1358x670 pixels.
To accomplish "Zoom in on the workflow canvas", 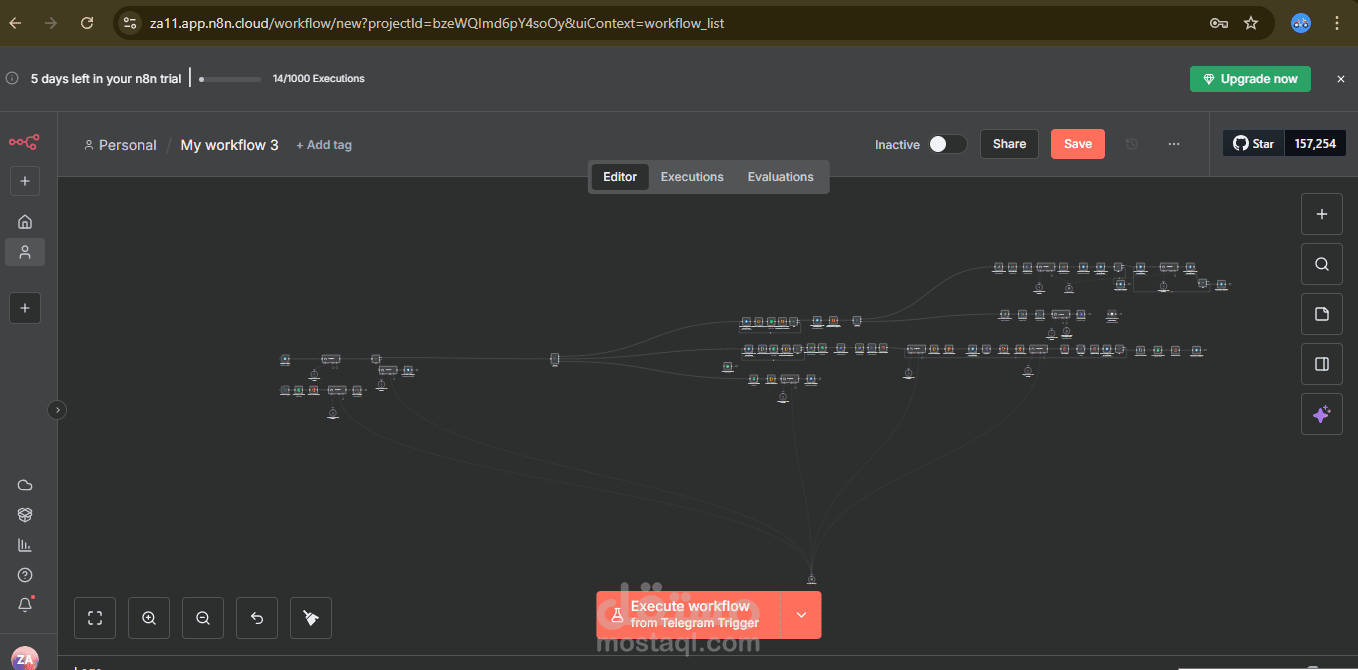I will [x=149, y=618].
